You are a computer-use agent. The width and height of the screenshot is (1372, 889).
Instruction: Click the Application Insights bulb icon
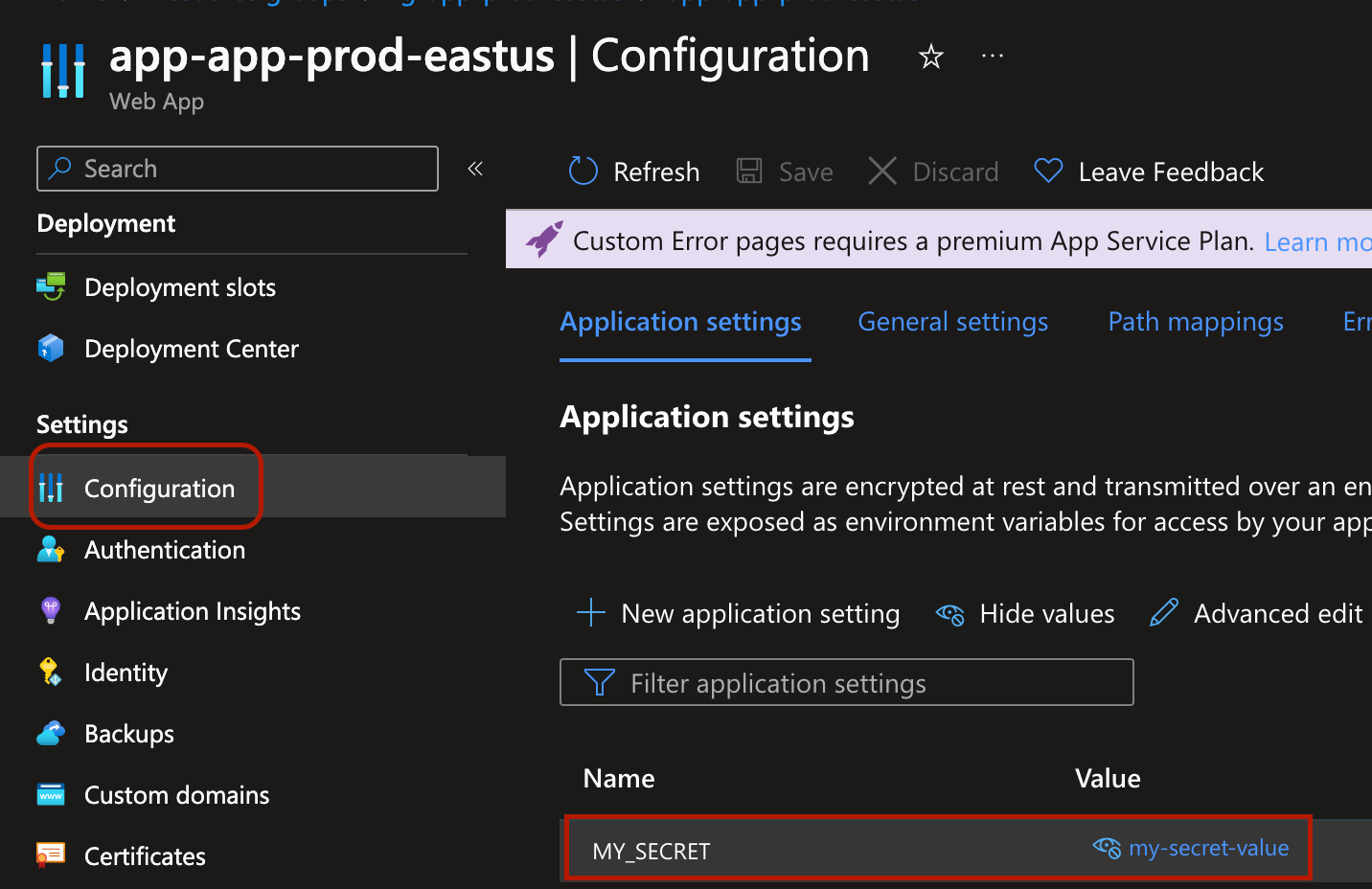51,610
